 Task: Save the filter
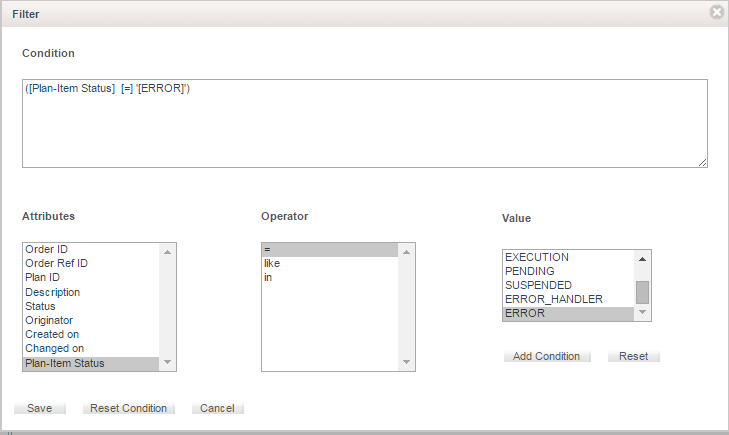click(x=40, y=408)
